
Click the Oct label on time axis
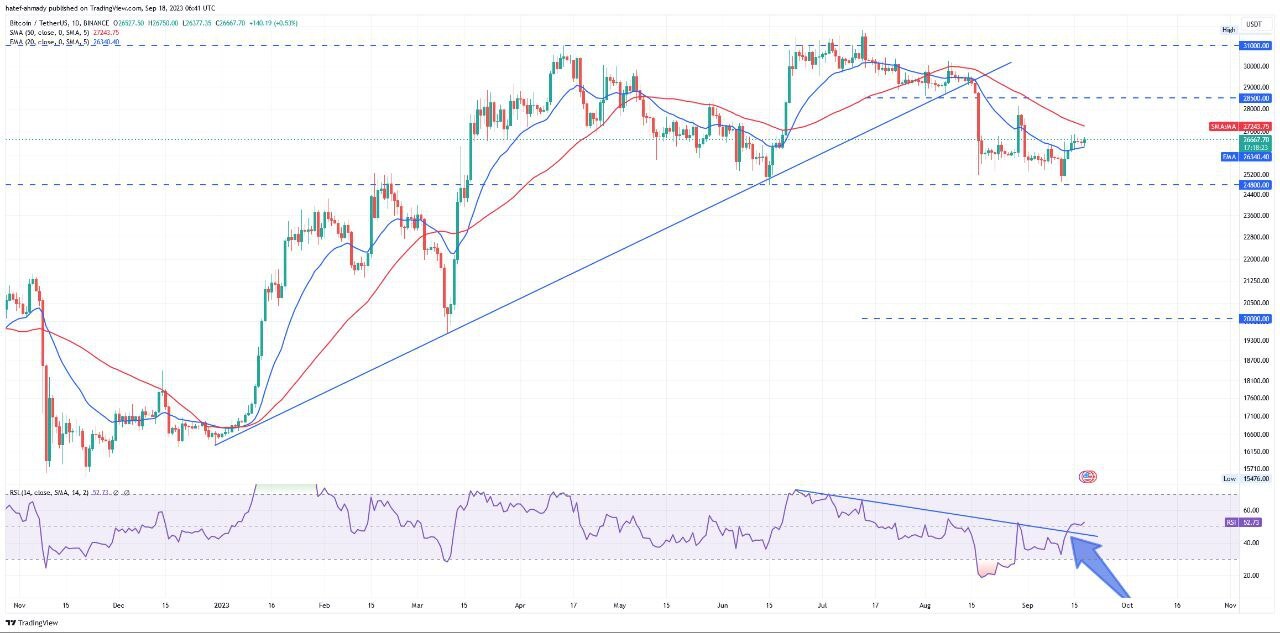click(x=1126, y=606)
